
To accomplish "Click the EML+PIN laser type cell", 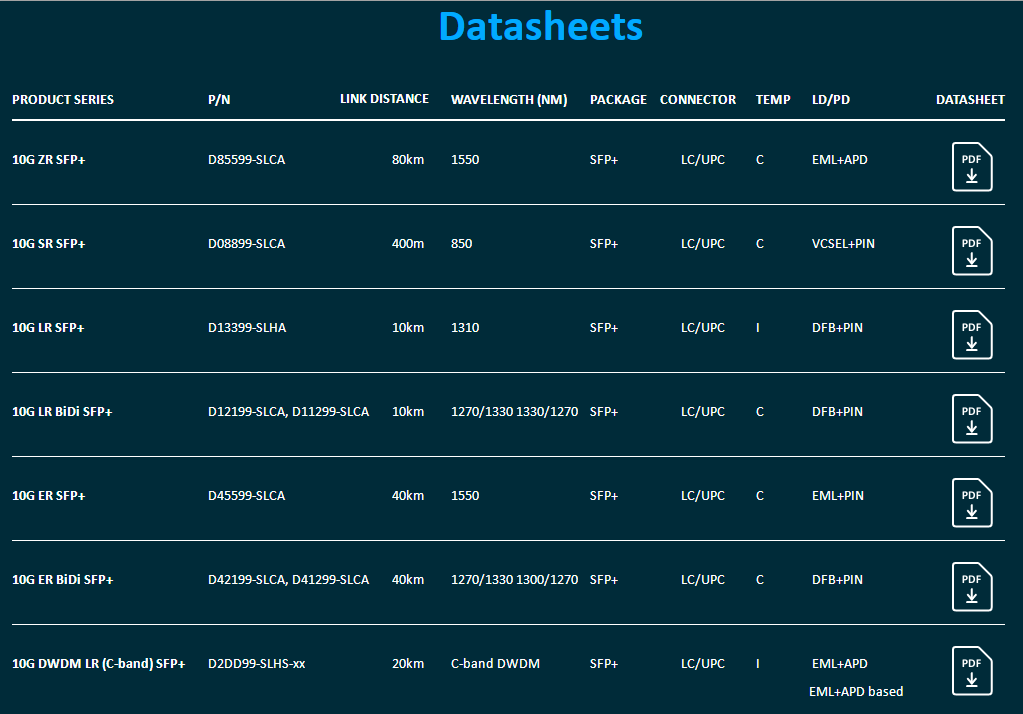I will click(x=838, y=496).
